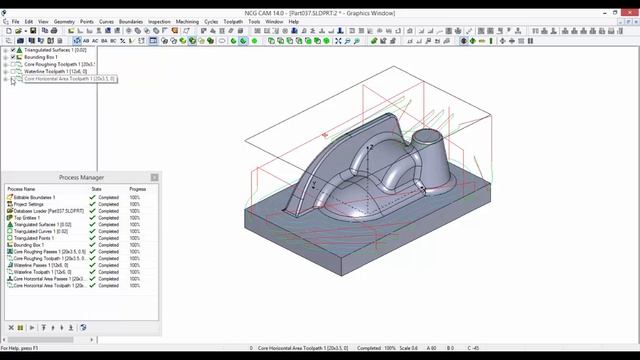Click the dark shaded sphere icon
The height and width of the screenshot is (360, 640).
point(464,41)
